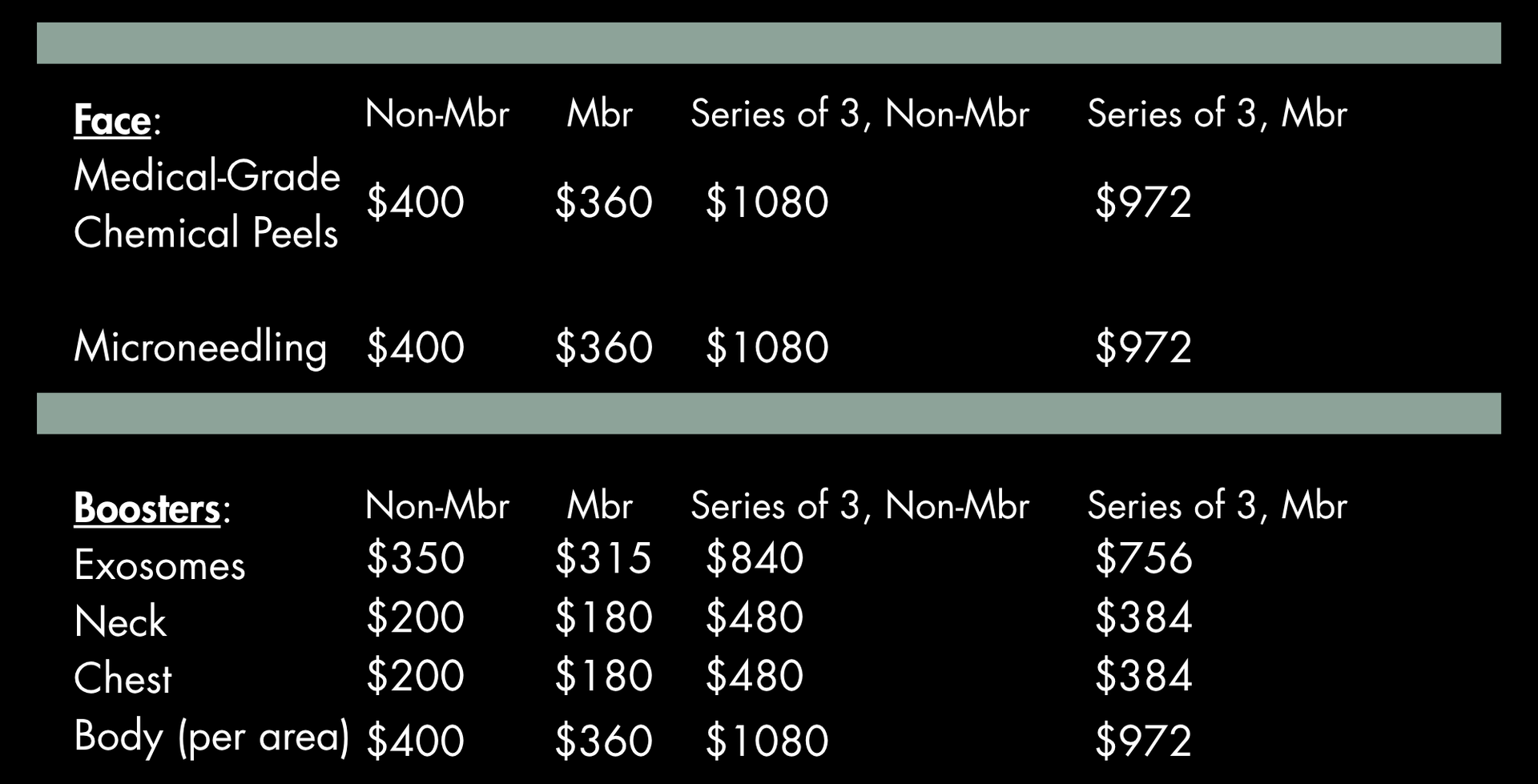Click the $756 Exosomes member series price
This screenshot has height=784, width=1538.
point(1143,558)
